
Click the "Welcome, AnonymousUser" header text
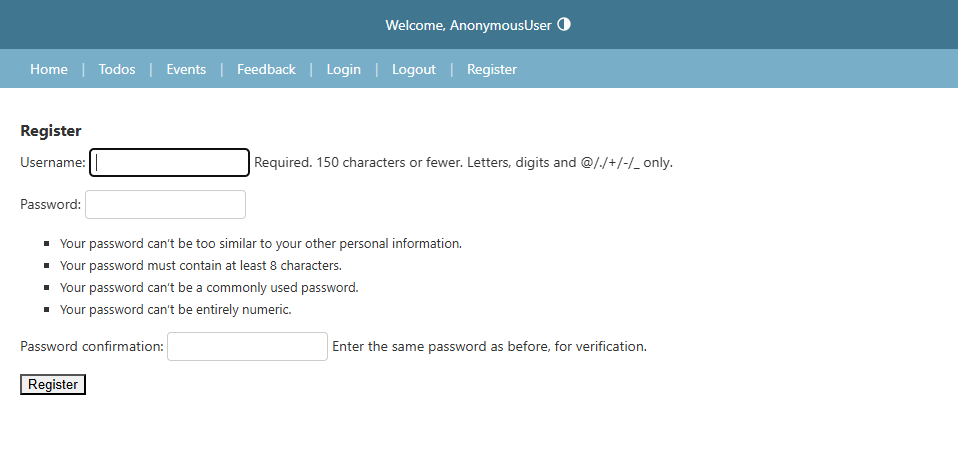click(469, 25)
